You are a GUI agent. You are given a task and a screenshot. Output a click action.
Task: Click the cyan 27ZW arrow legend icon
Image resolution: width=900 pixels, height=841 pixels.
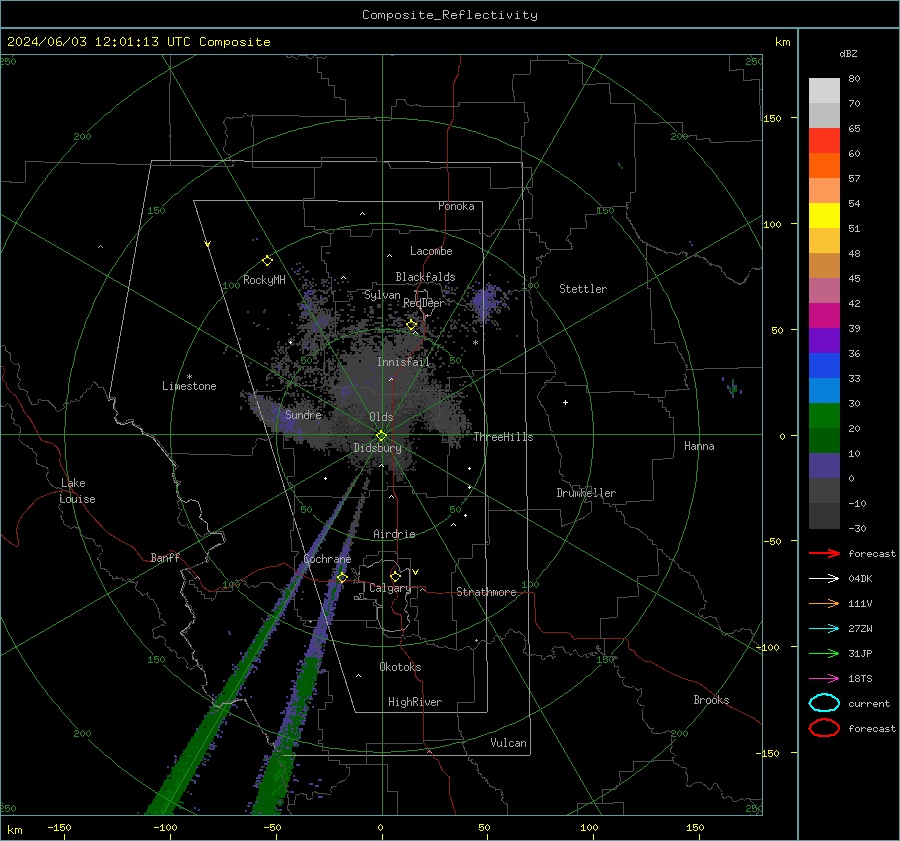[824, 628]
